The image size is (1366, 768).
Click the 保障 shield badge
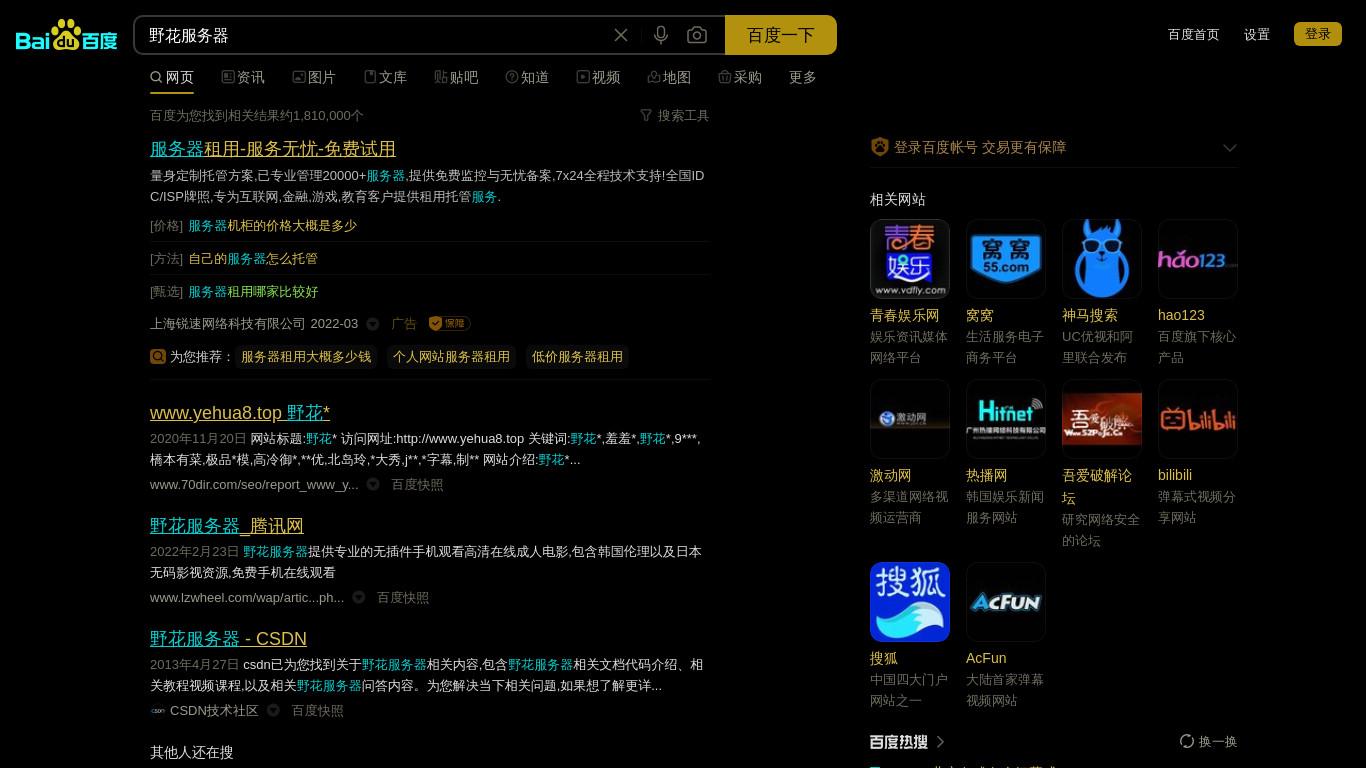pos(449,323)
